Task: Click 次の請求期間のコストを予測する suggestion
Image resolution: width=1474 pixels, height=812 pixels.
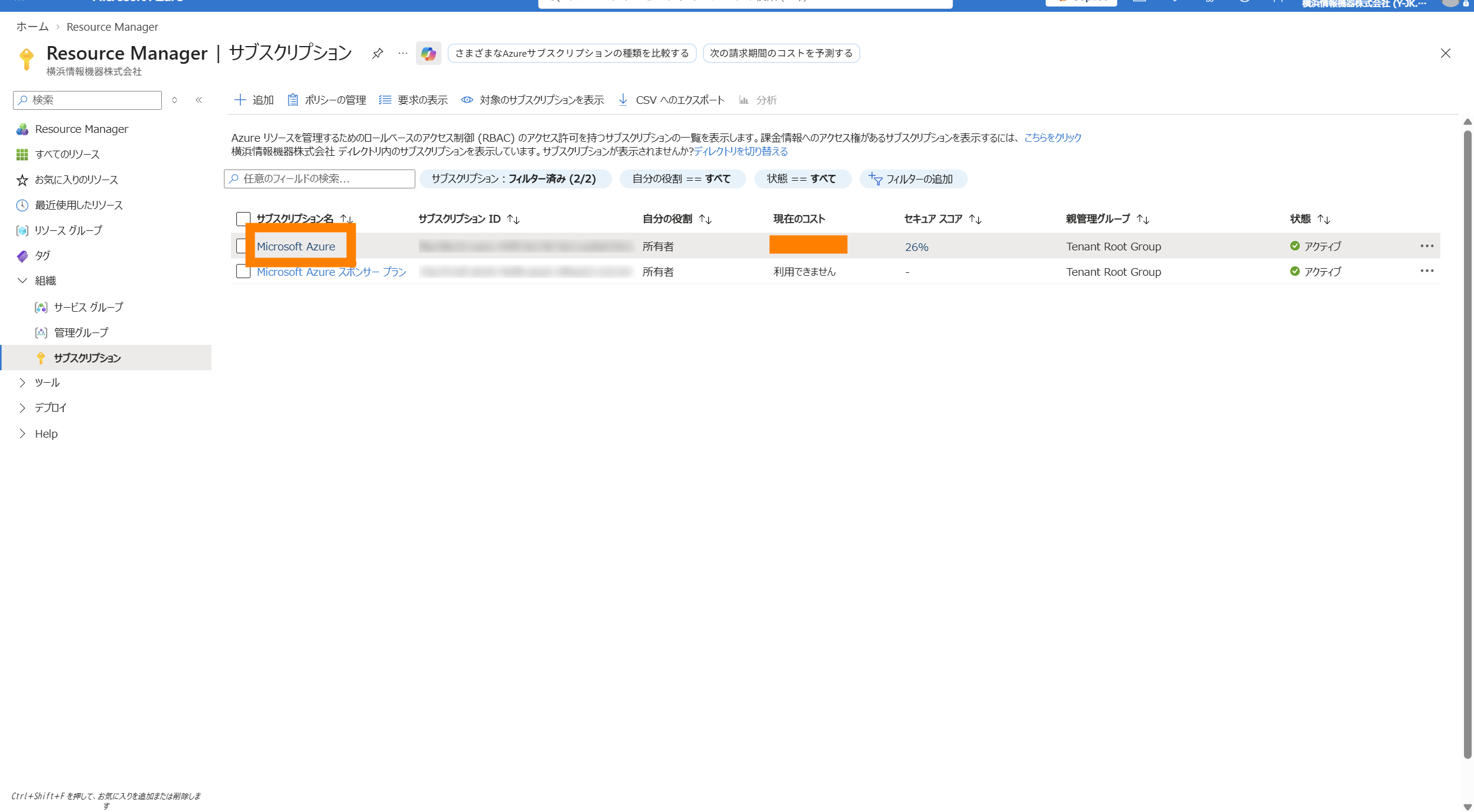Action: point(781,53)
